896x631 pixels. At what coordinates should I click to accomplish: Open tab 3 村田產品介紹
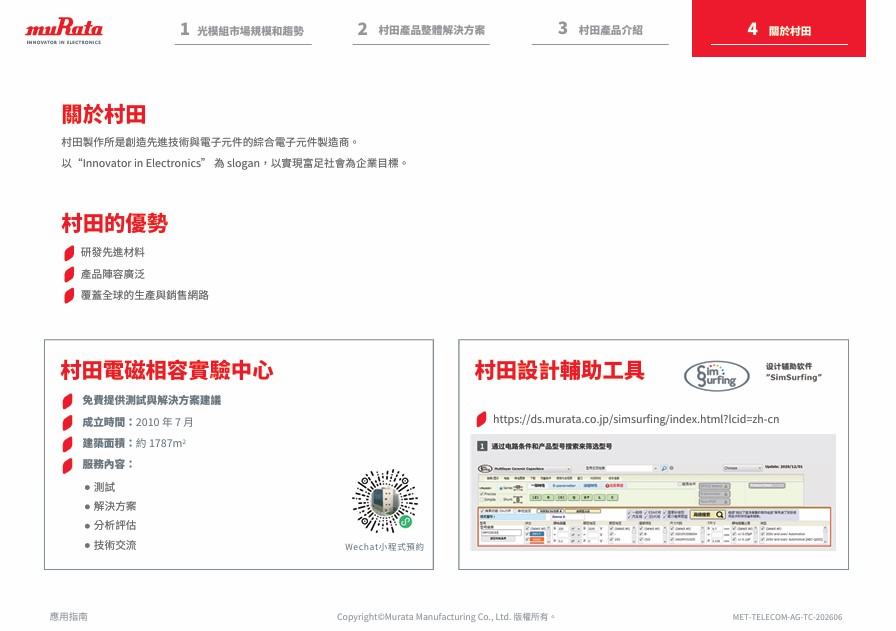click(600, 30)
